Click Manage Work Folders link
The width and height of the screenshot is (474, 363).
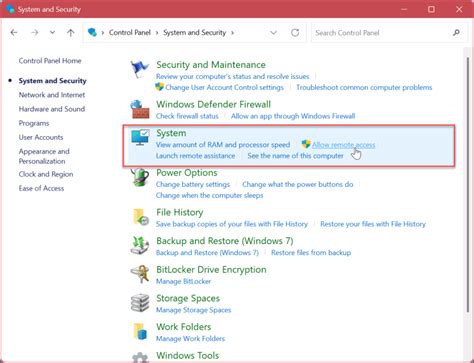point(191,339)
